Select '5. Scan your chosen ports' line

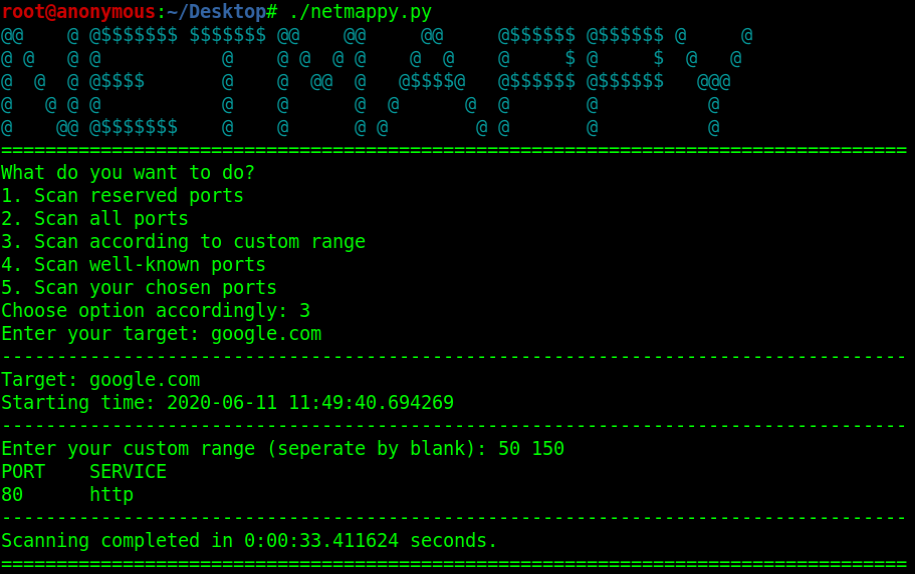139,288
